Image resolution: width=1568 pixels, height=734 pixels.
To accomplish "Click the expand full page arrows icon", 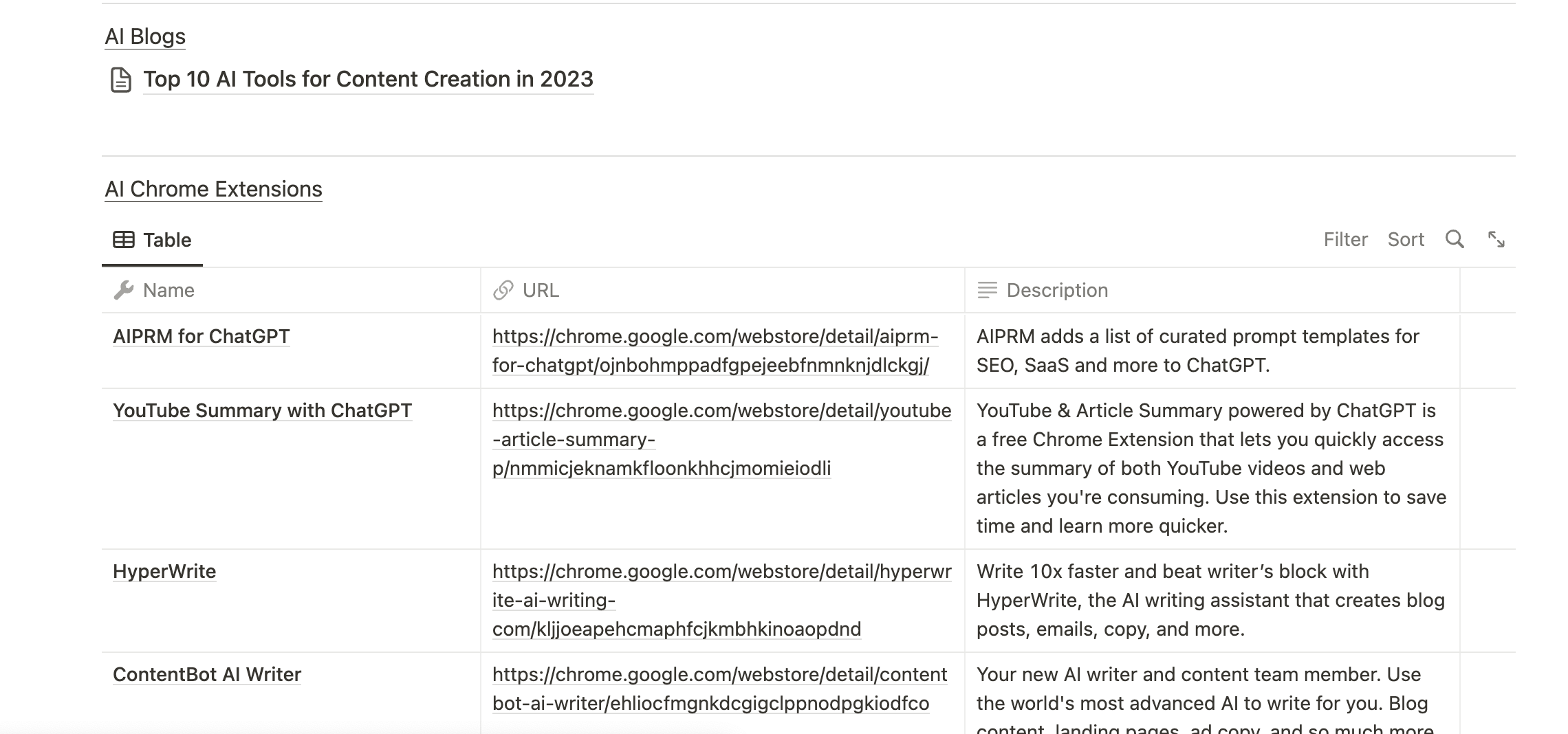I will click(x=1496, y=239).
